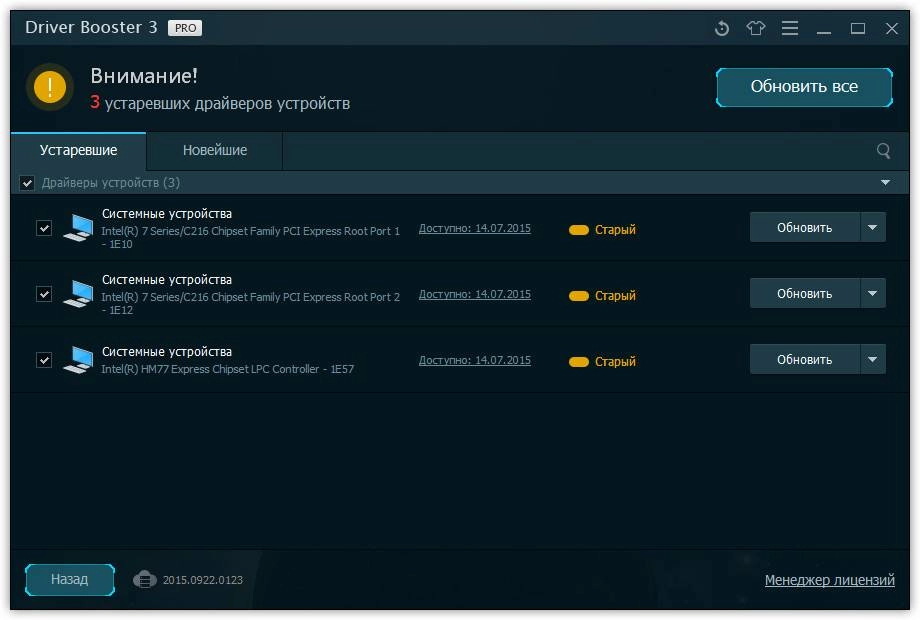Toggle the "Драйверы устройств (3)" select-all checkbox
The width and height of the screenshot is (920, 620).
27,183
